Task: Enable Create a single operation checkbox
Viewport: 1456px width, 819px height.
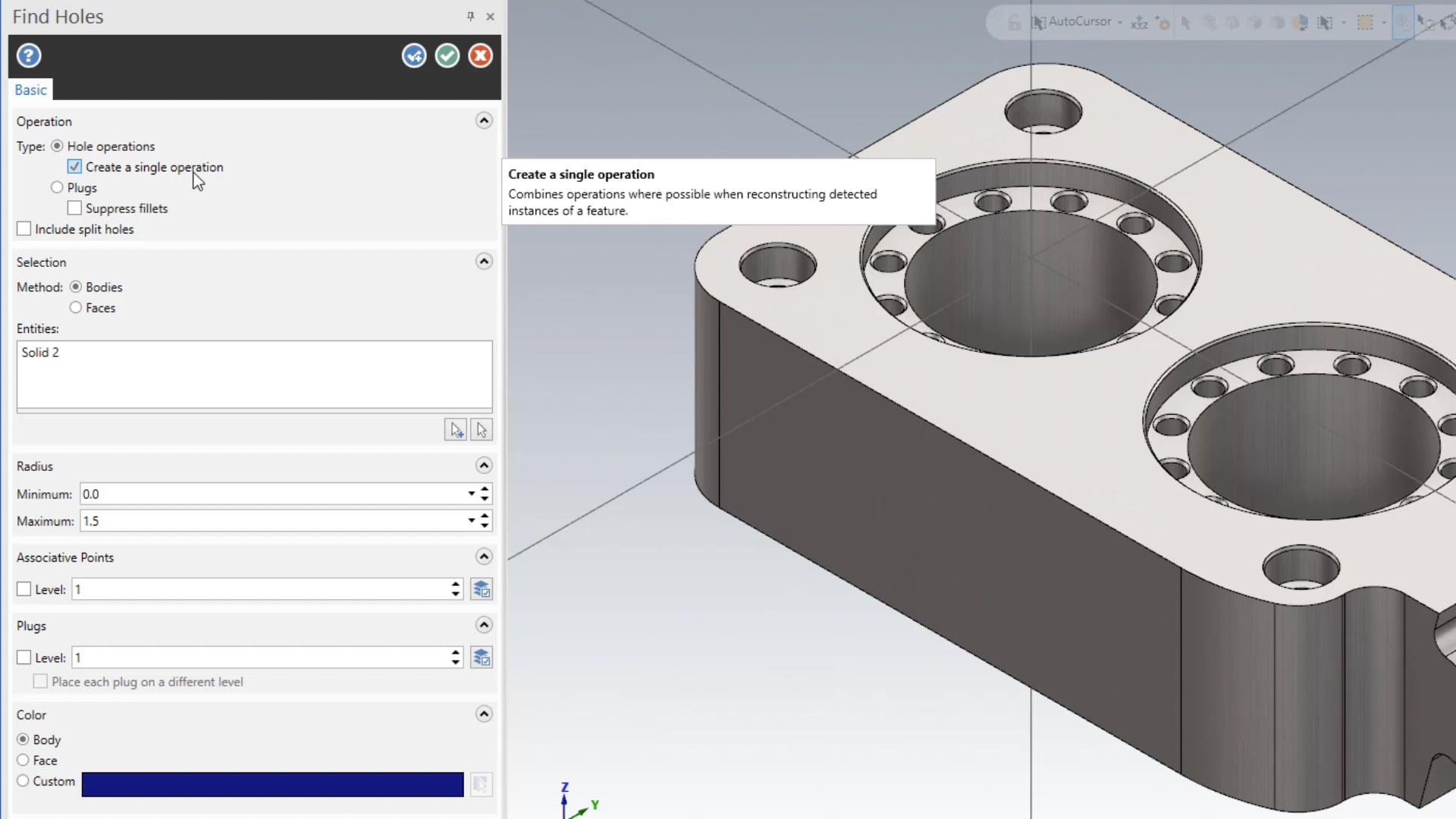Action: click(x=75, y=167)
